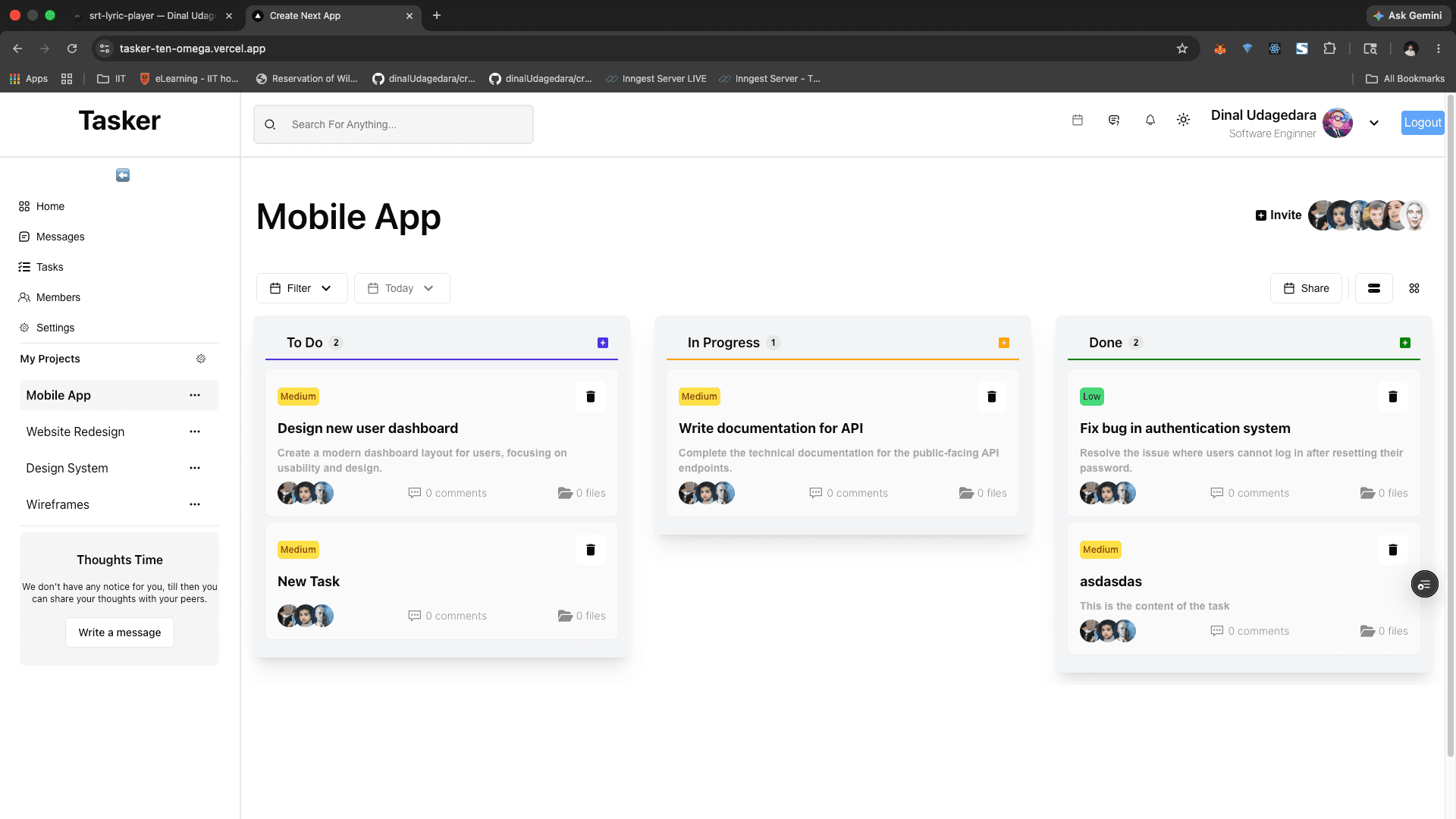
Task: Open the browser extensions puzzle icon
Action: point(1329,49)
